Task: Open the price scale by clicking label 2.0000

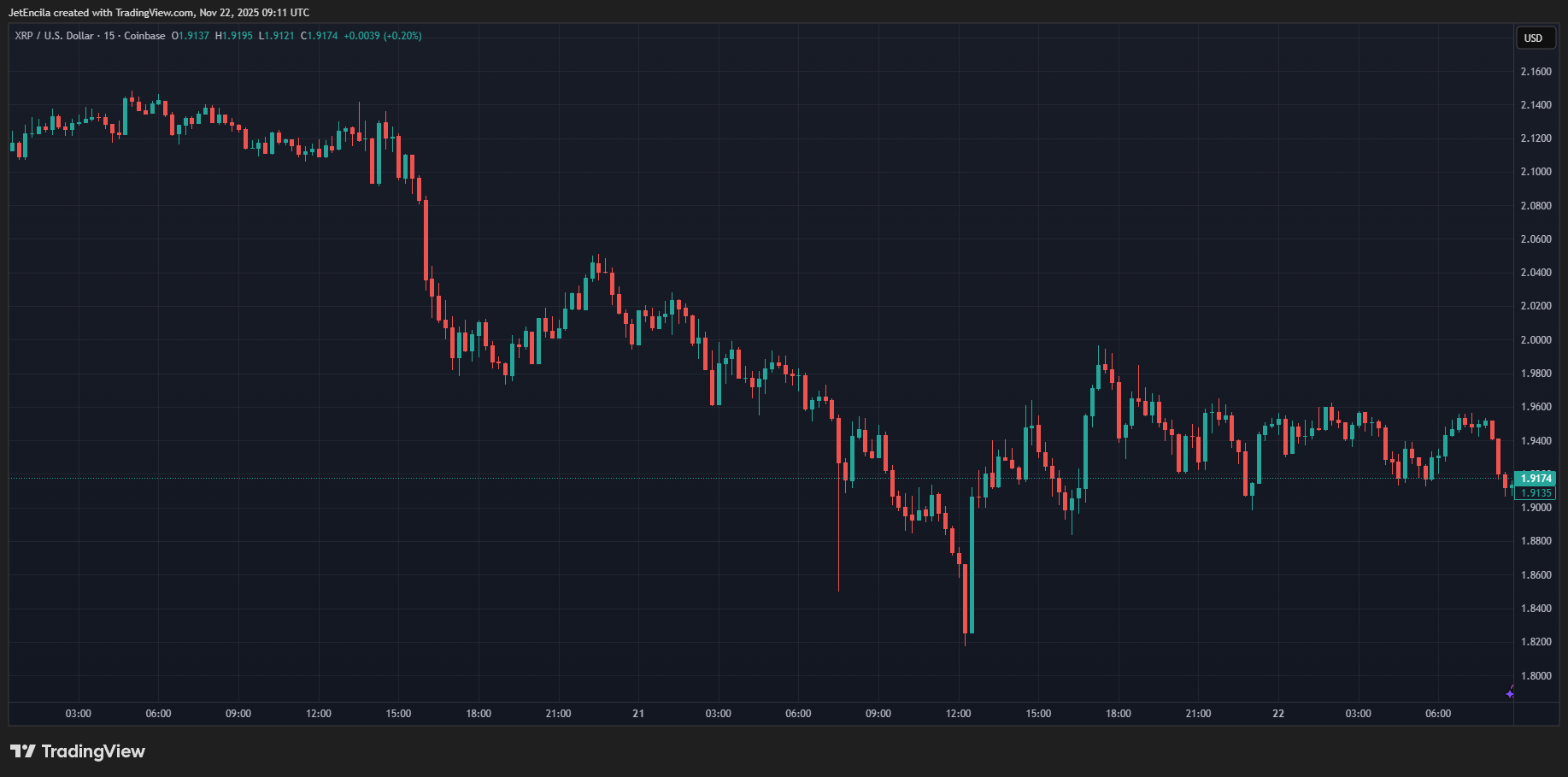Action: point(1536,339)
